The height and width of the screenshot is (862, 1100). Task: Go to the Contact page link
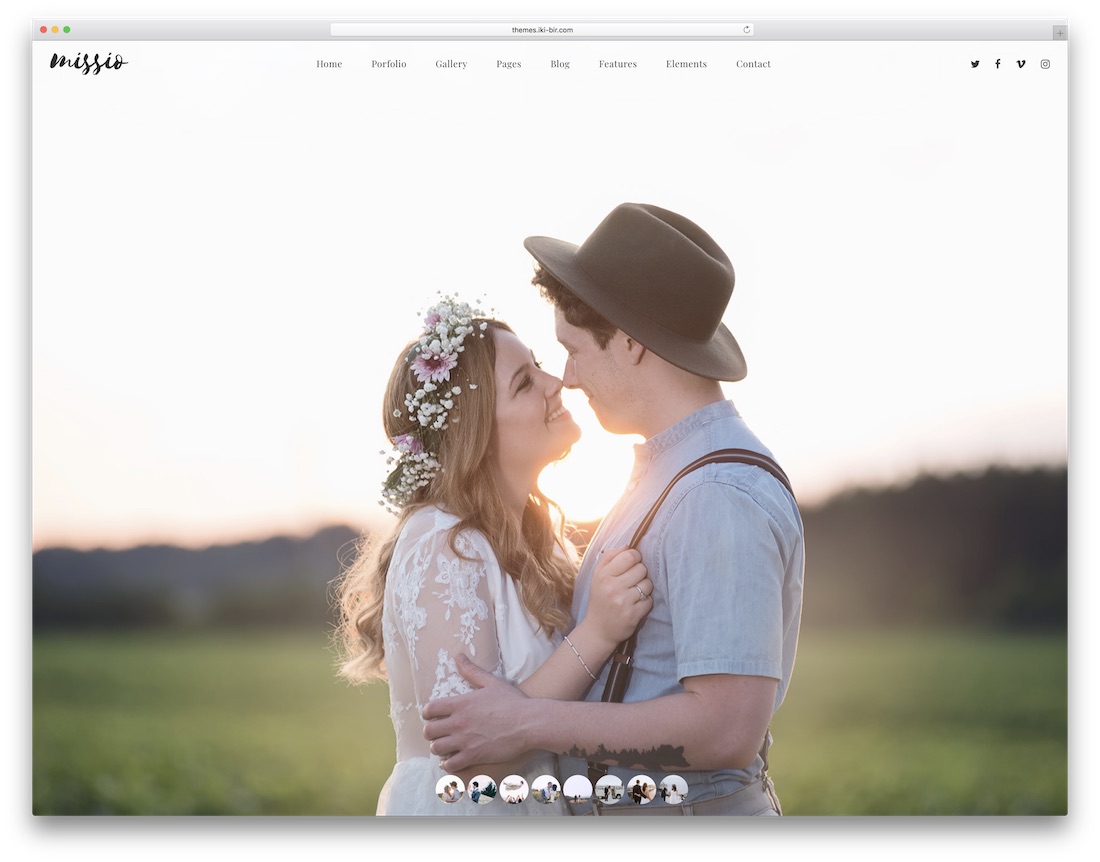click(752, 63)
